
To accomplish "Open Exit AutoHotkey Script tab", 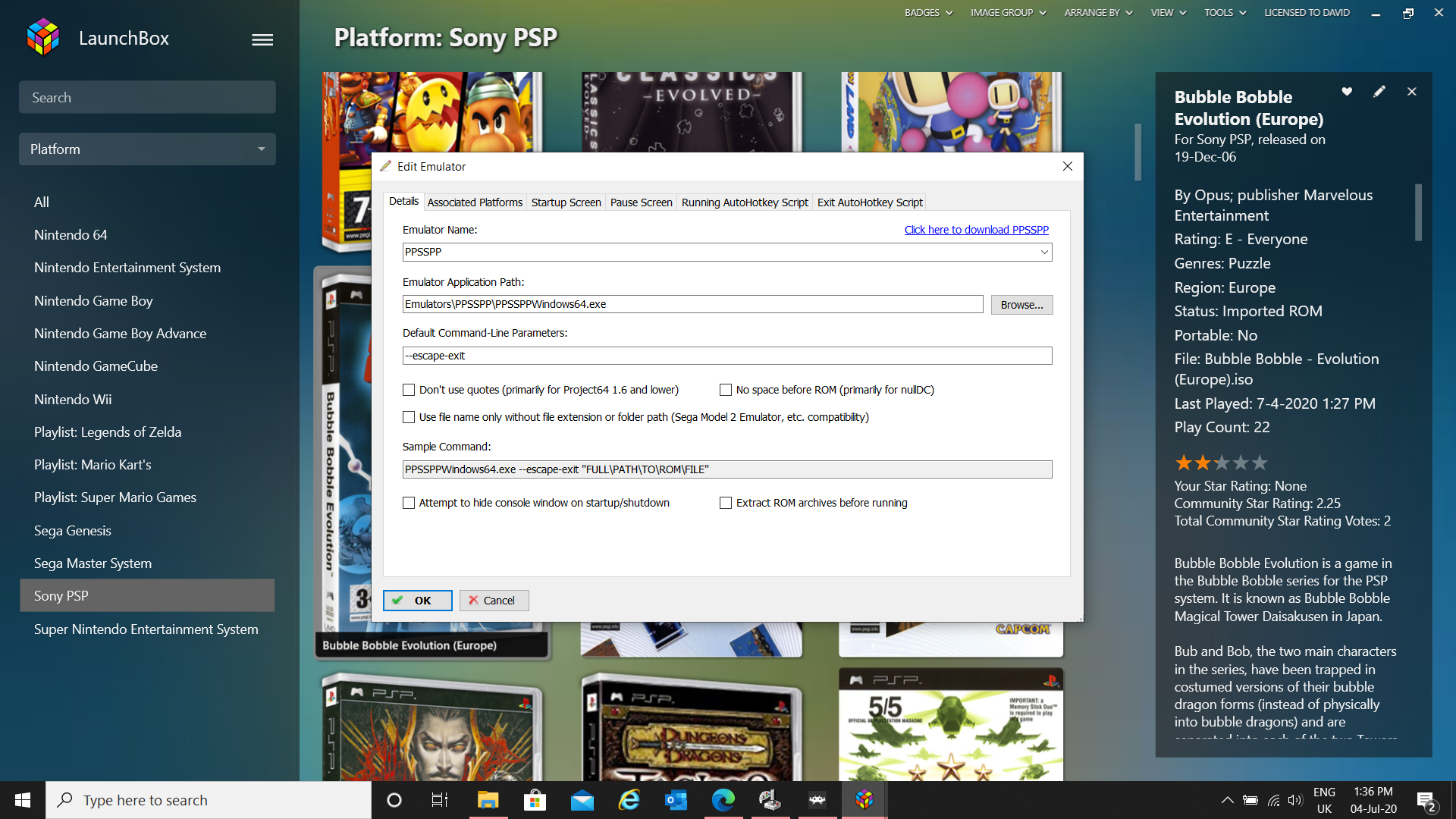I will [x=870, y=202].
